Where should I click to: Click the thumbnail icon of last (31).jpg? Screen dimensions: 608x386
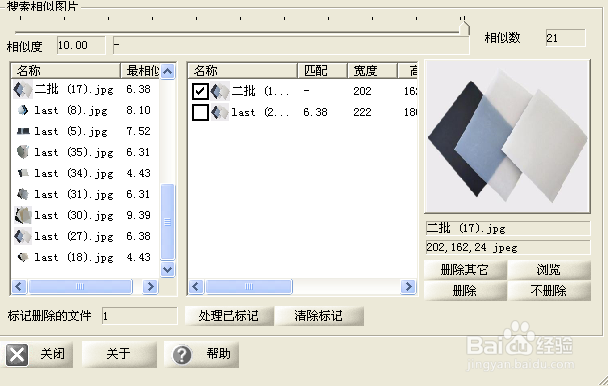pyautogui.click(x=23, y=194)
